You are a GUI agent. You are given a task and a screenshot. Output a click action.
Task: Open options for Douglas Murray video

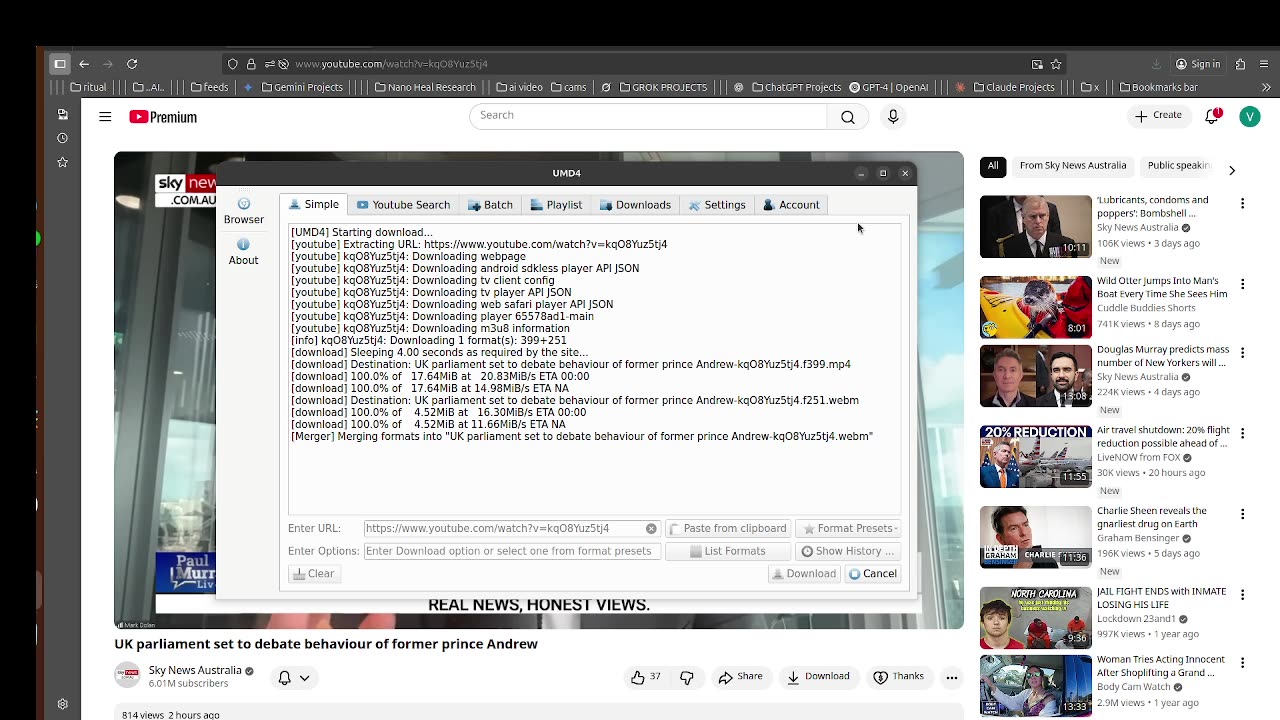point(1242,353)
